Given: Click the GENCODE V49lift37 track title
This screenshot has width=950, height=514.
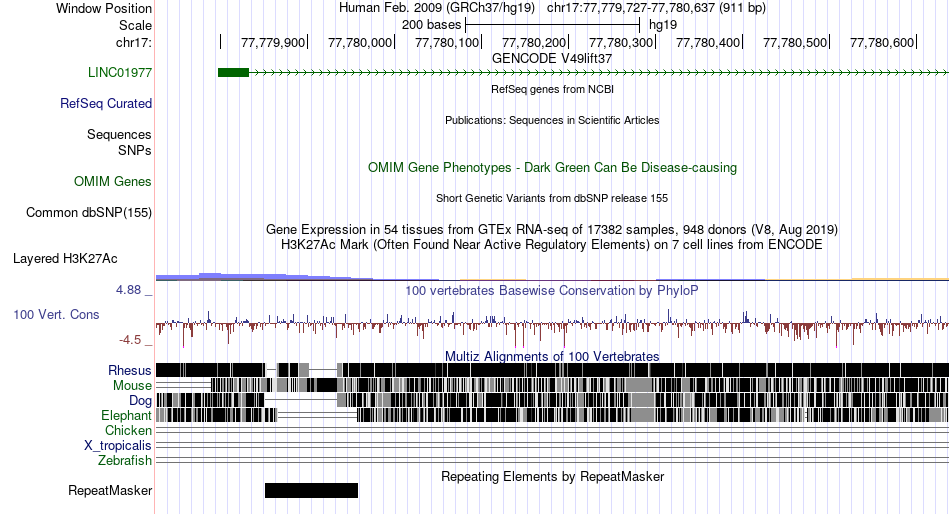Looking at the screenshot, I should [x=552, y=59].
